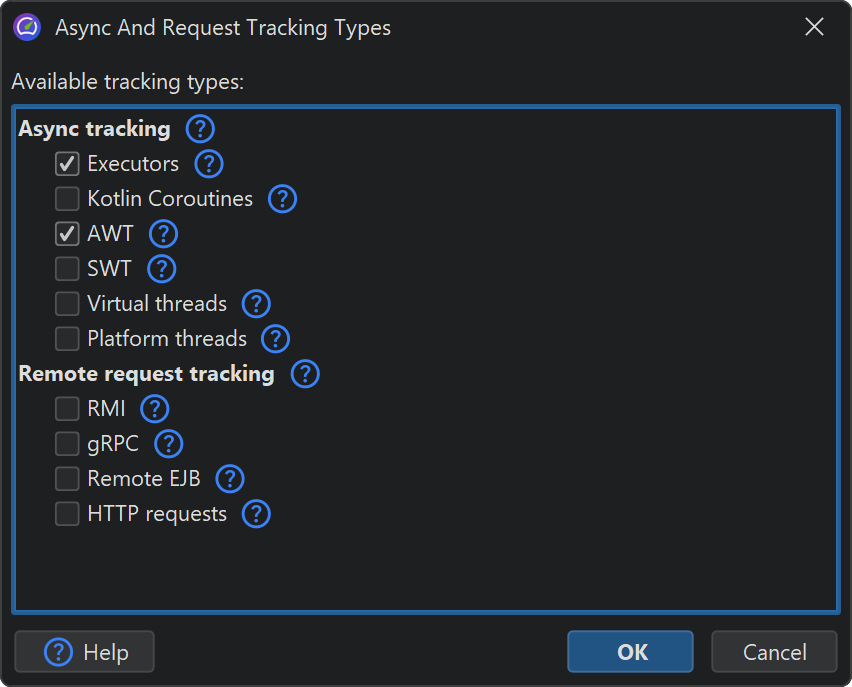
Task: Open the Help button at bottom left
Action: [x=85, y=652]
